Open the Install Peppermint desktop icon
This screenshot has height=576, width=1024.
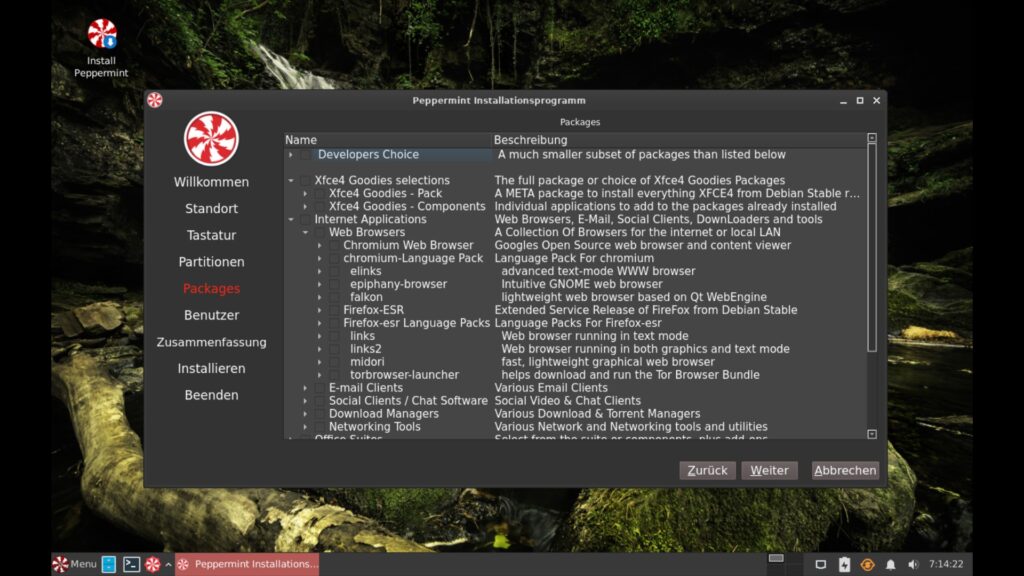pyautogui.click(x=101, y=48)
